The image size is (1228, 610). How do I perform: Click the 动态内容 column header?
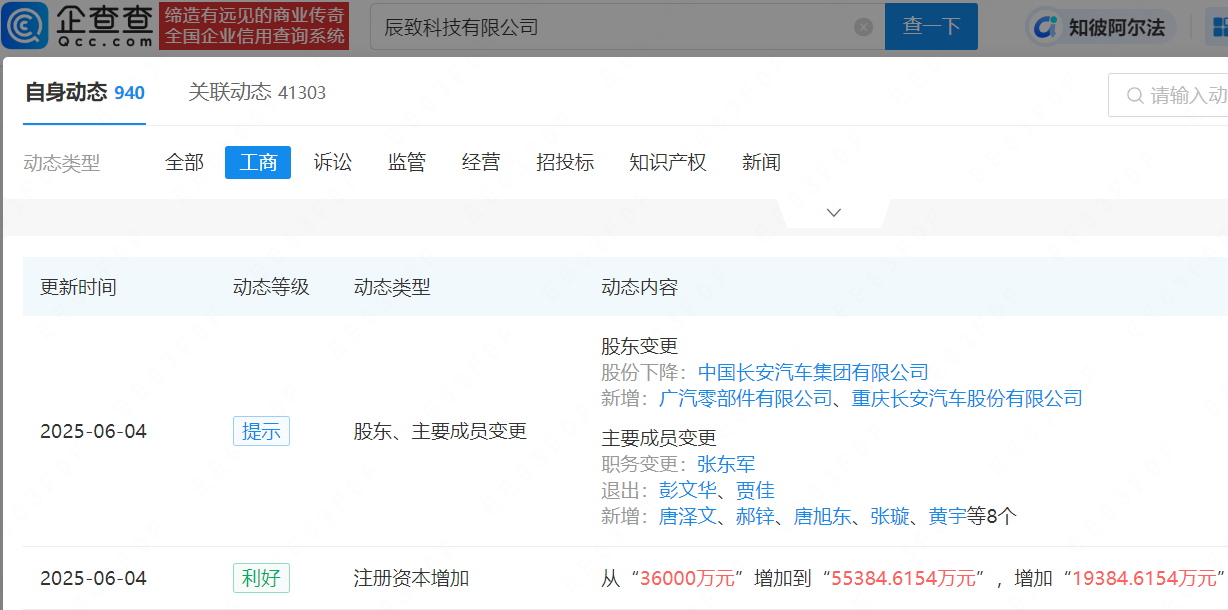pos(639,288)
